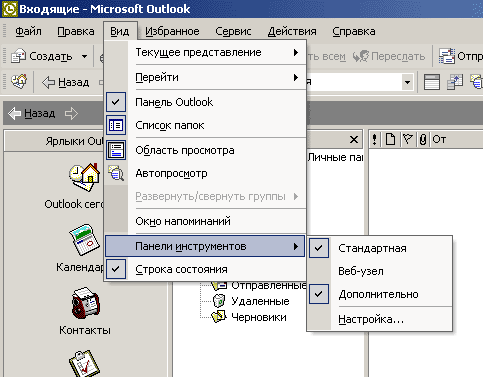
Task: Click the Outlook Today icon on advanced toolbar
Action: pos(19,81)
